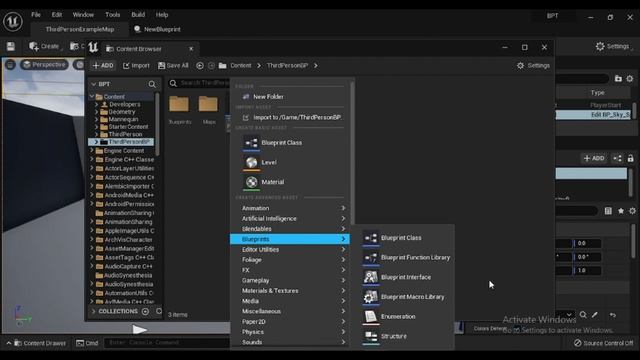640x360 pixels.
Task: Click the Import button
Action: [x=136, y=65]
